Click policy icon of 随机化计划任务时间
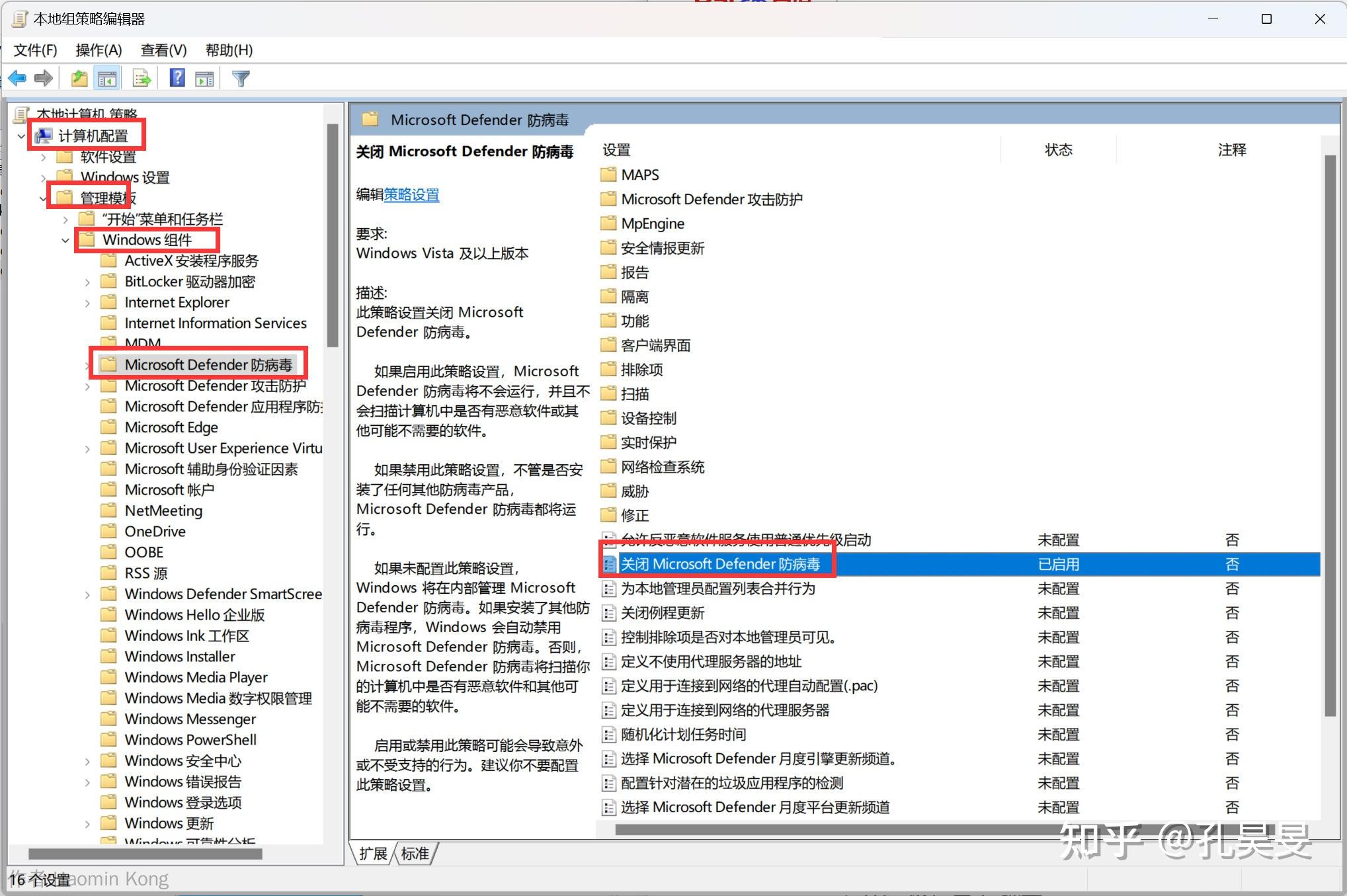The width and height of the screenshot is (1347, 896). coord(608,735)
